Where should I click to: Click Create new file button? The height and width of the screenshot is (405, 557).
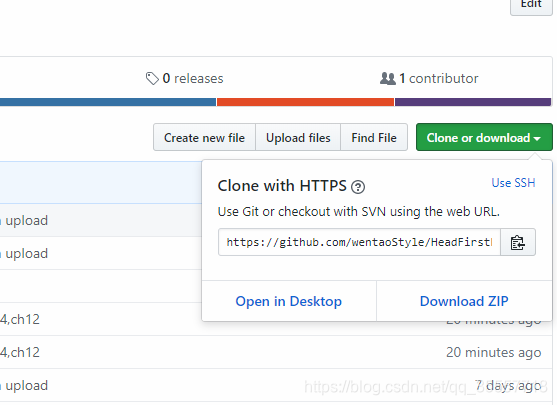[204, 137]
